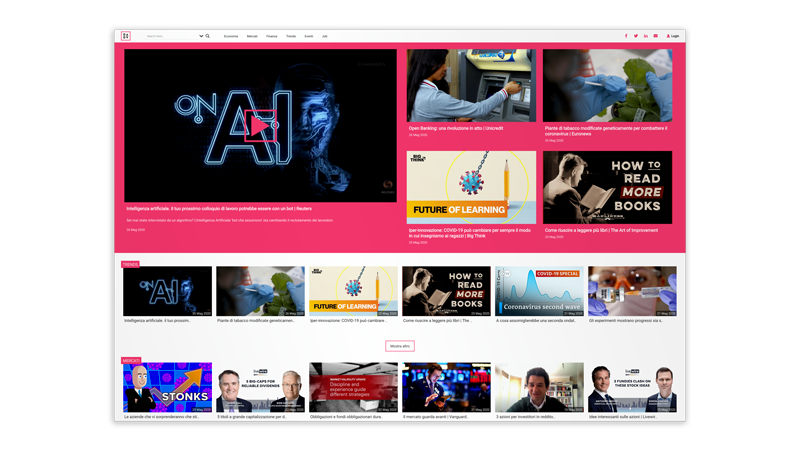
Task: Open caption 'Obbligazioni e fondi obbligazionari'
Action: [x=346, y=417]
